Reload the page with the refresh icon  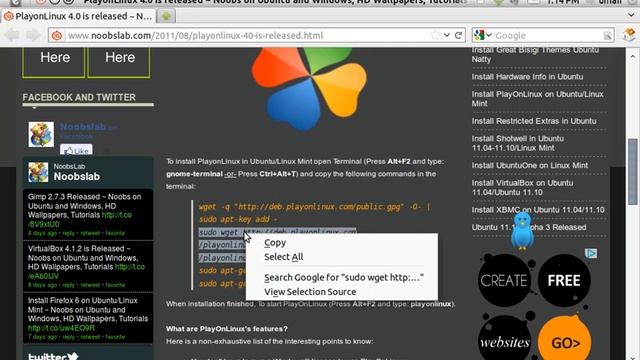[x=458, y=35]
